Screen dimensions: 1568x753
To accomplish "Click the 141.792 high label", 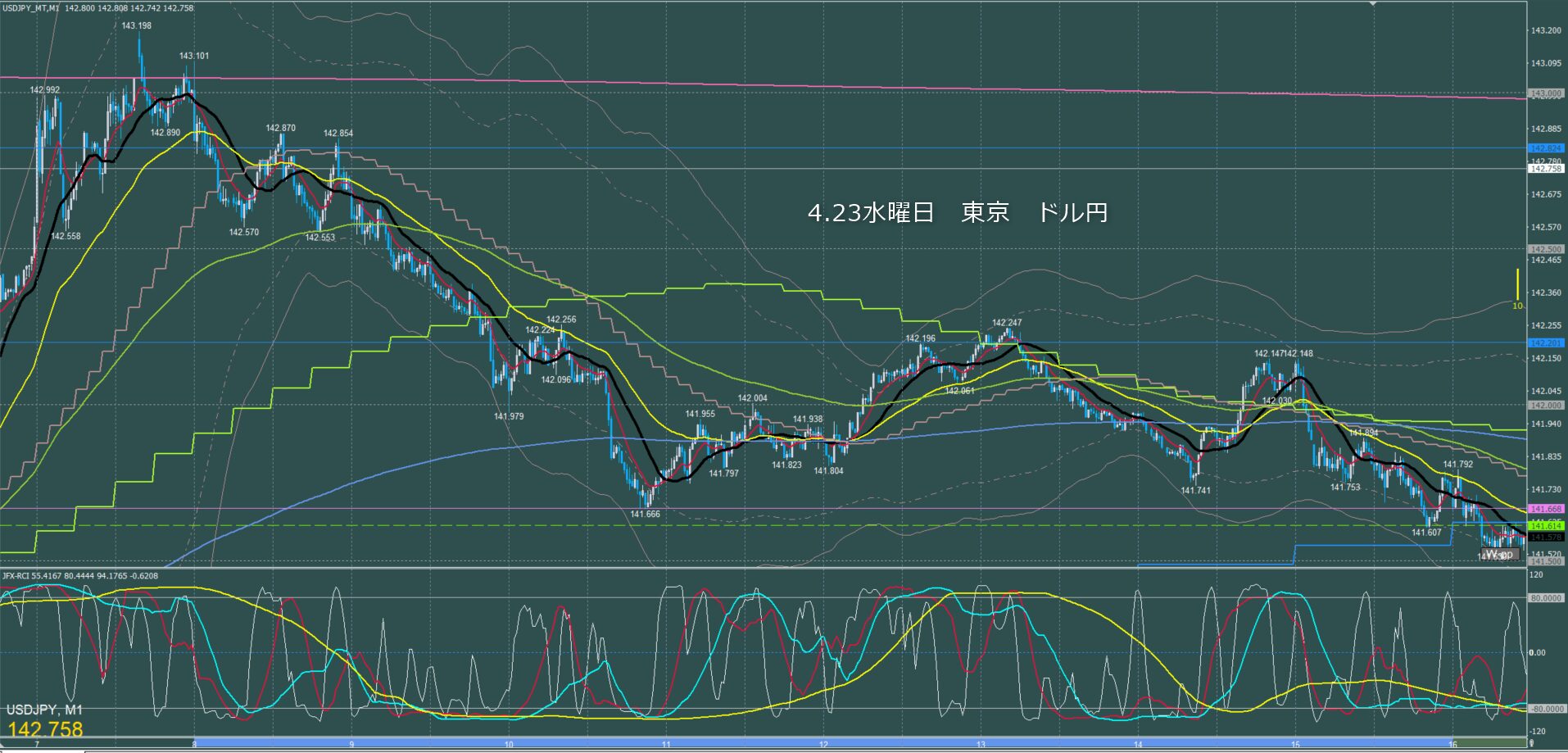I will pos(1458,465).
